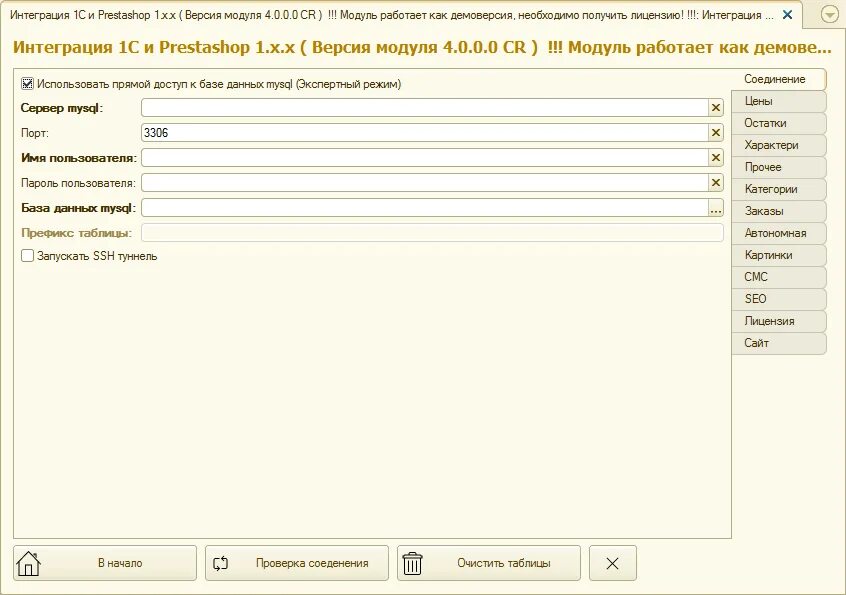Open the Цены tab
This screenshot has width=846, height=595.
[x=779, y=101]
